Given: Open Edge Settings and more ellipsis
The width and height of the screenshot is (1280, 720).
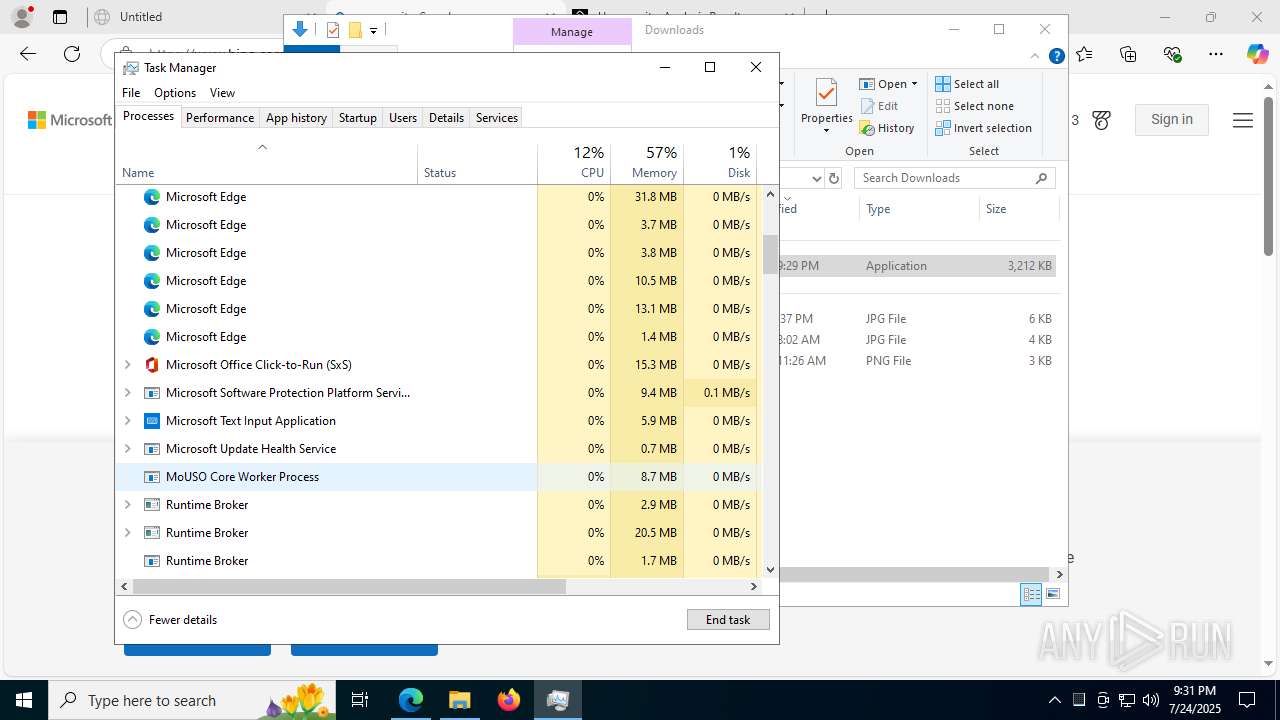Looking at the screenshot, I should coord(1216,54).
